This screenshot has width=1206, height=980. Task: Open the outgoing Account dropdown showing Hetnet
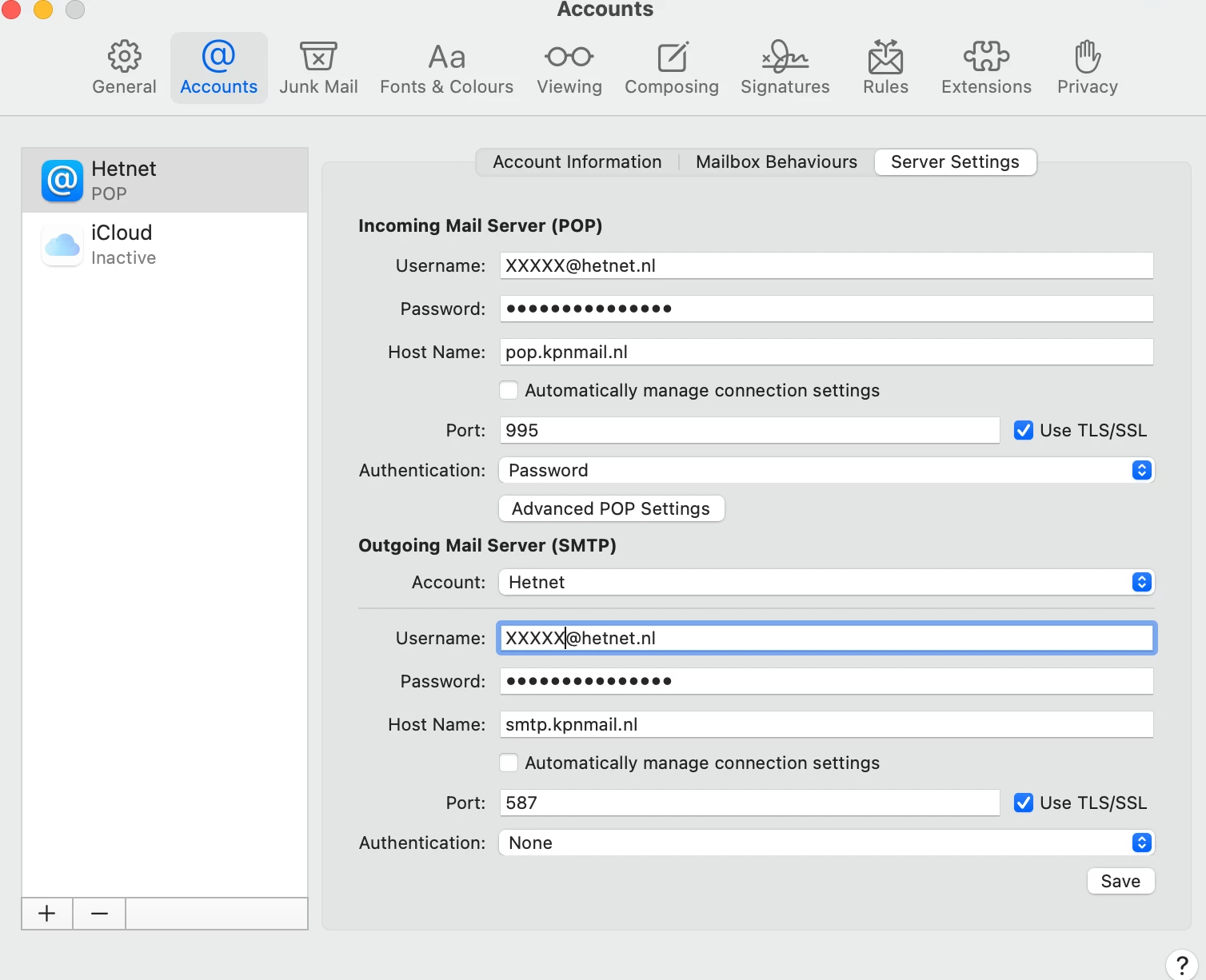point(826,583)
